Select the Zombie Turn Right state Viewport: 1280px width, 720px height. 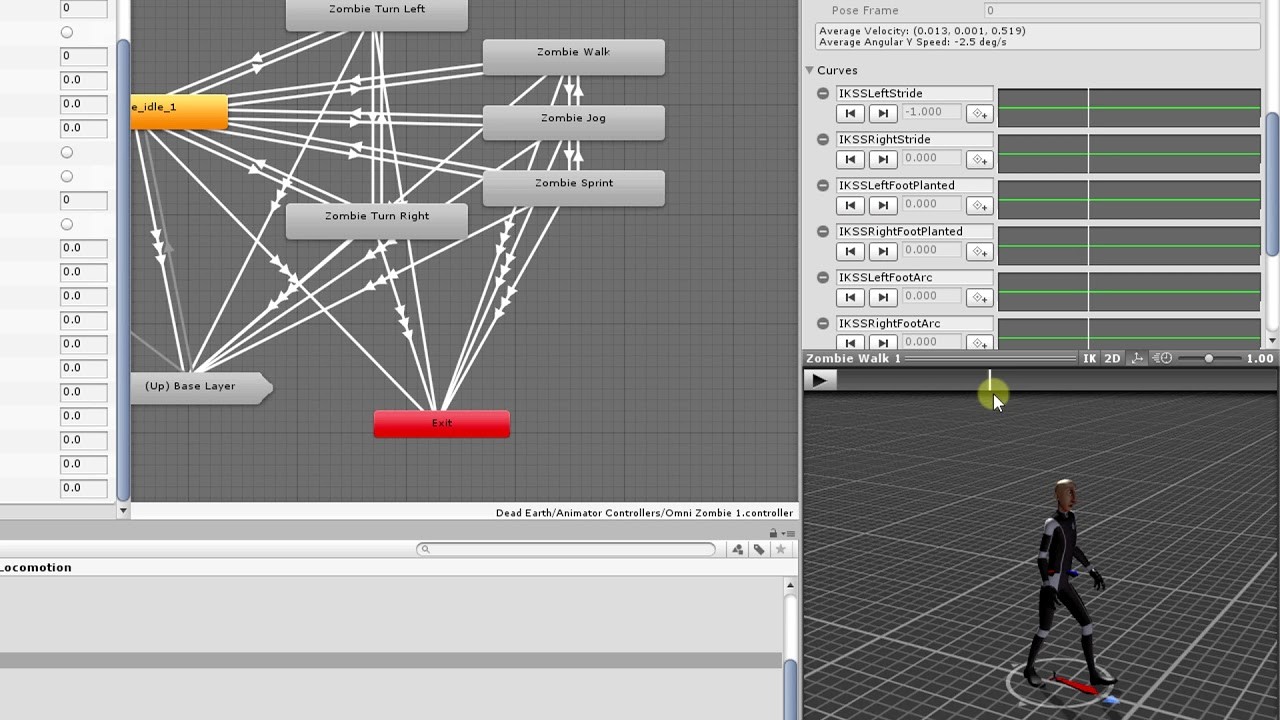[x=377, y=221]
